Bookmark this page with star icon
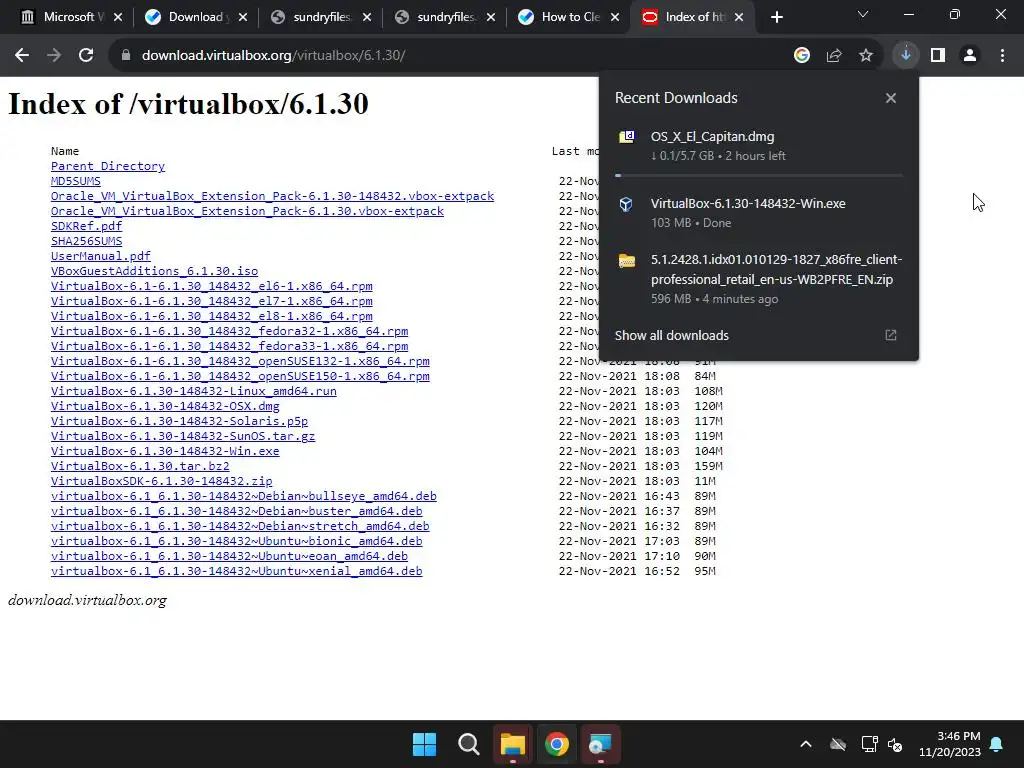 click(x=866, y=56)
